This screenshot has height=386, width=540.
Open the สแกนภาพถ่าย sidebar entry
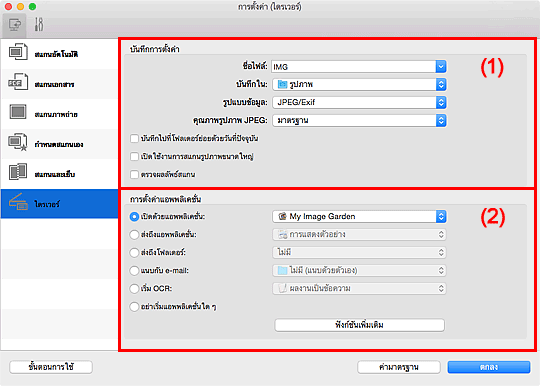[x=59, y=114]
